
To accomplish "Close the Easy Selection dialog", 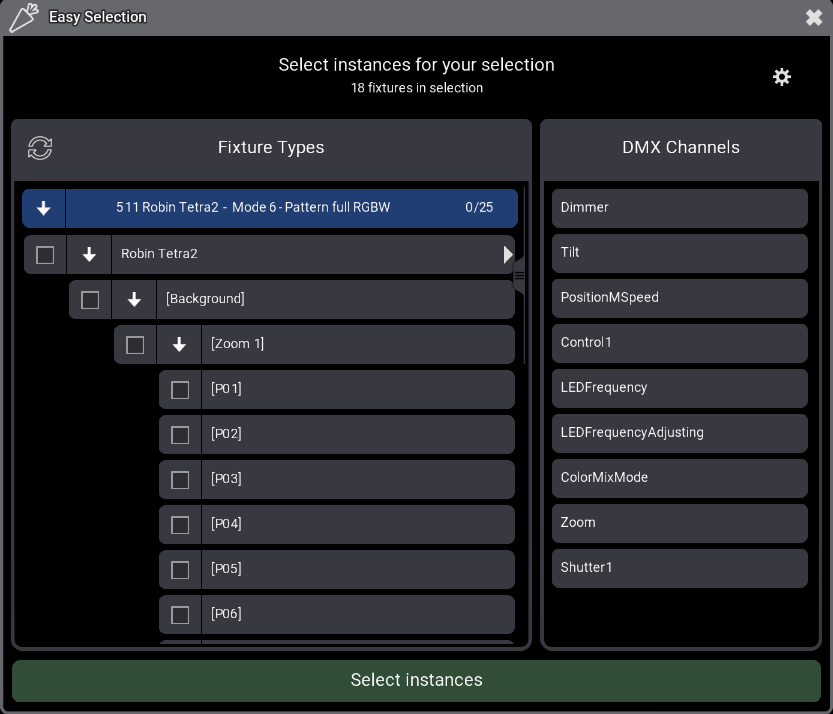I will (x=813, y=17).
